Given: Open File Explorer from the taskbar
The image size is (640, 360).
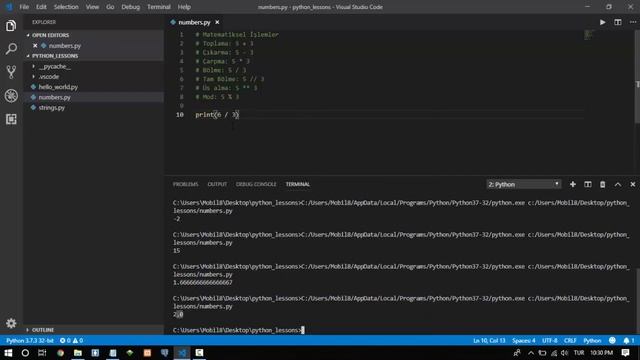Looking at the screenshot, I should coord(78,353).
